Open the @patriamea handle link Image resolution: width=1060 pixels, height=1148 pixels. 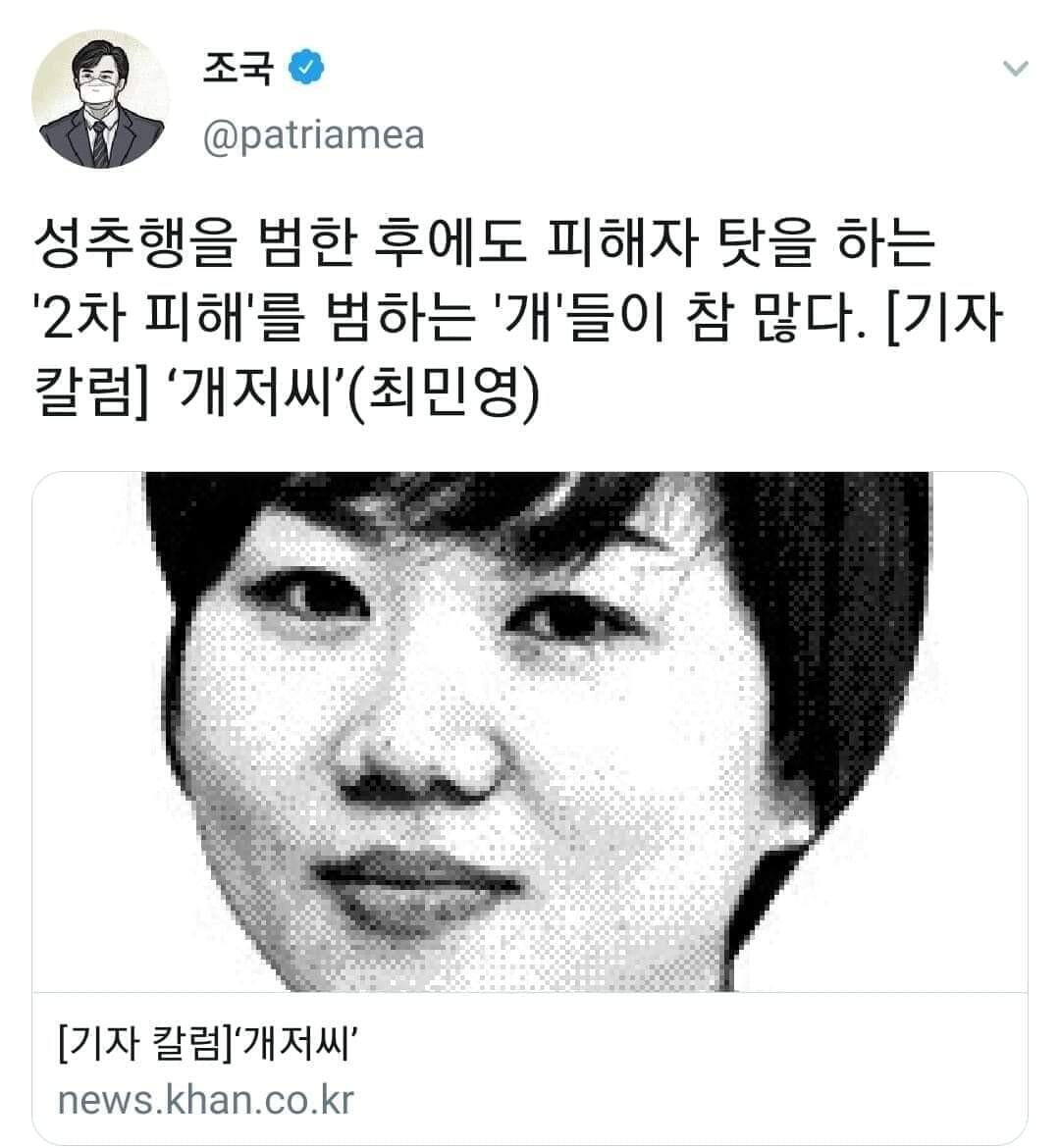point(313,135)
